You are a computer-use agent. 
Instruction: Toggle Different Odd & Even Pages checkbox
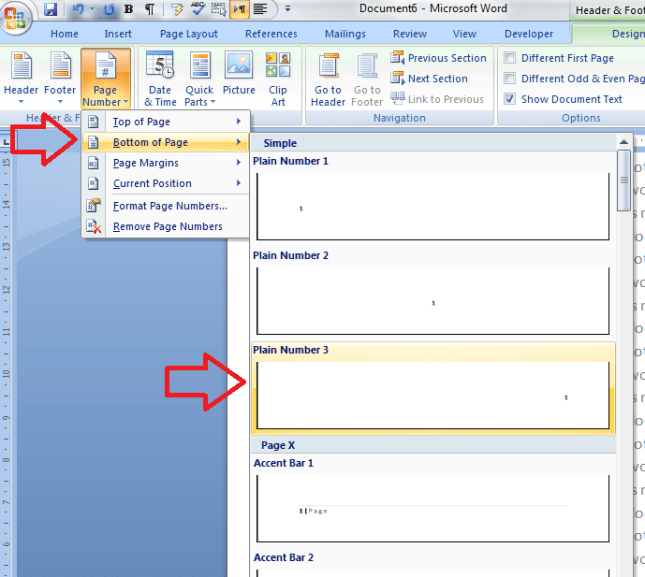point(511,79)
